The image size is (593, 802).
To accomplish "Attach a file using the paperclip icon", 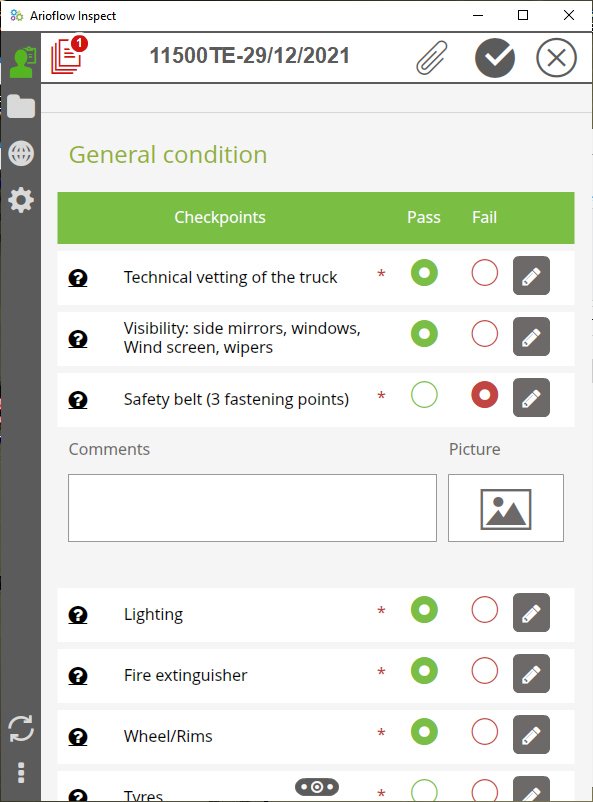I will click(430, 57).
